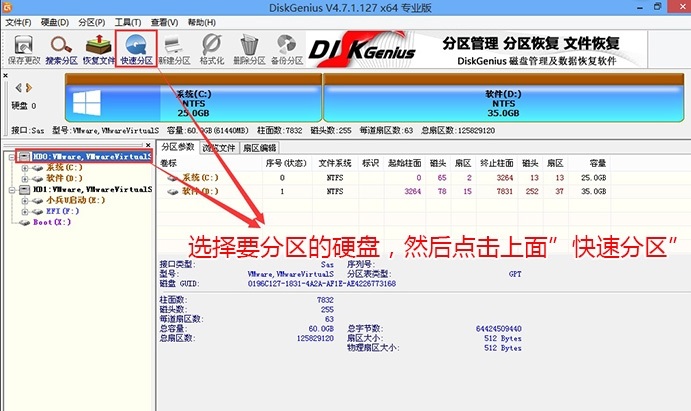Click the disk GUID value text
The width and height of the screenshot is (691, 411).
(322, 284)
